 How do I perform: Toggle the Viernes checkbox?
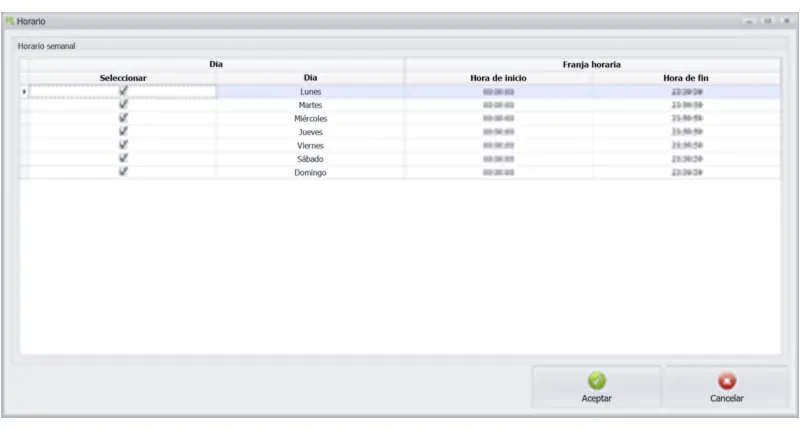[x=123, y=145]
